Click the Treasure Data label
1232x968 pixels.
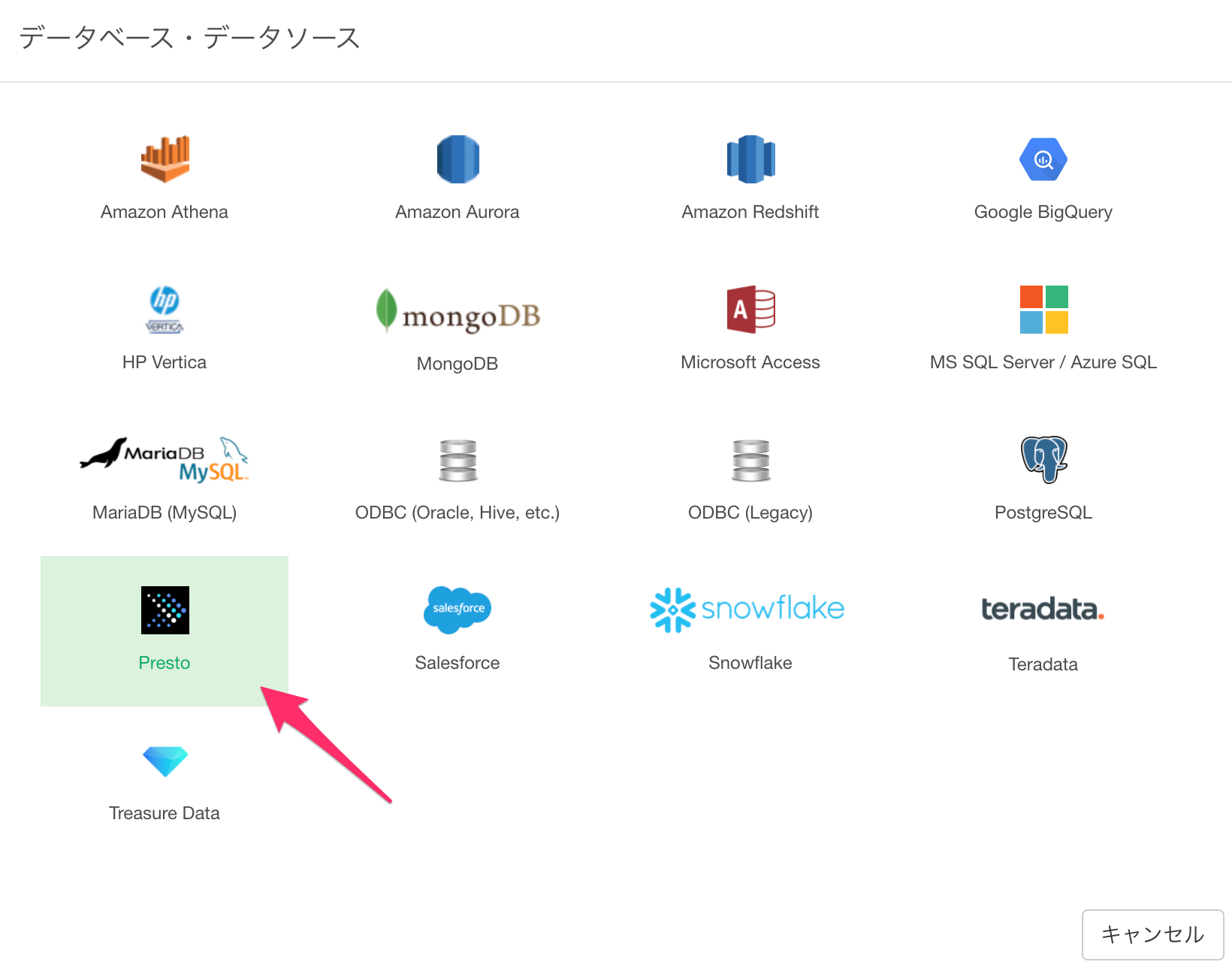coord(165,813)
